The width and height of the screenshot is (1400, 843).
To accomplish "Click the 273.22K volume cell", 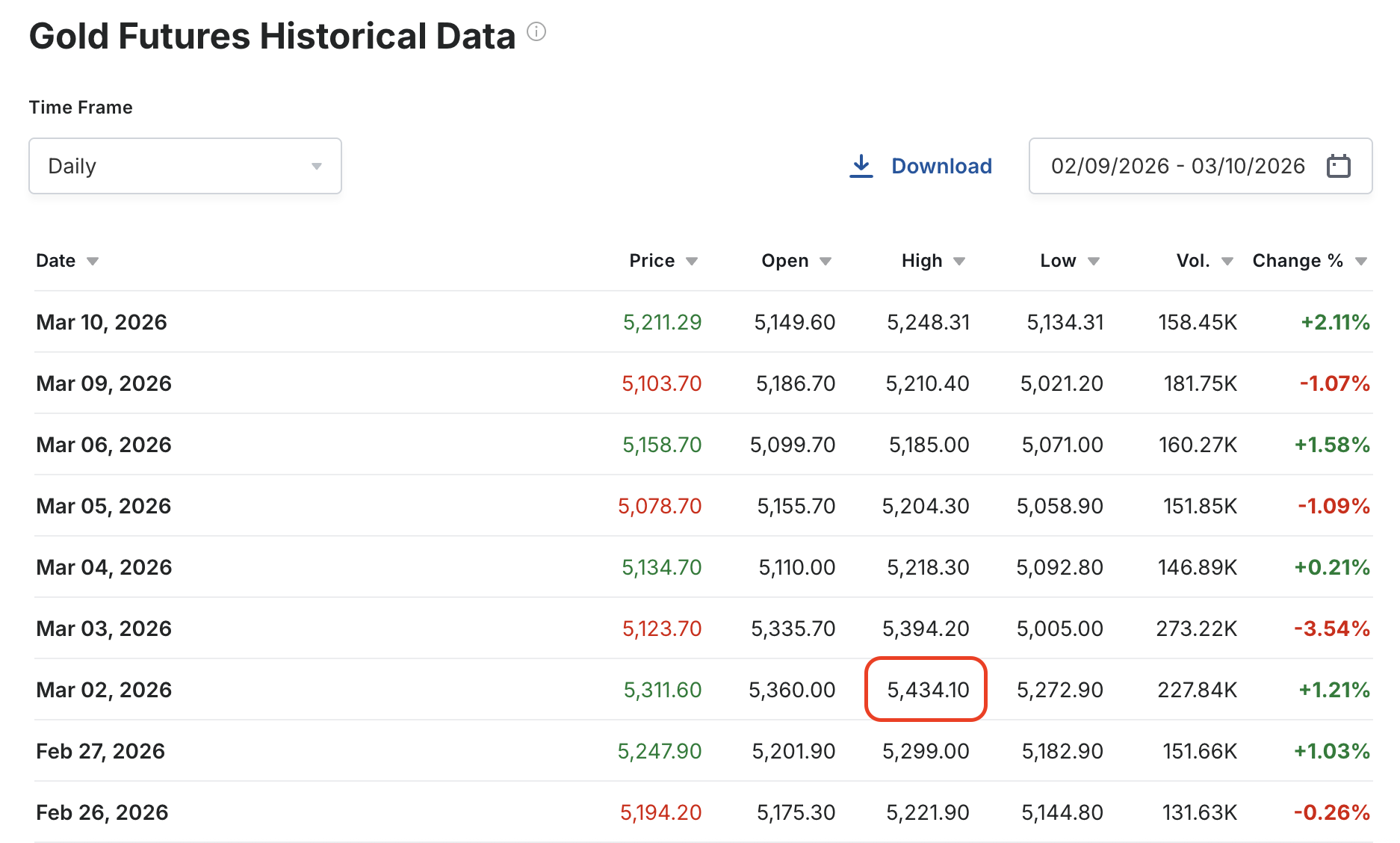I will 1196,629.
